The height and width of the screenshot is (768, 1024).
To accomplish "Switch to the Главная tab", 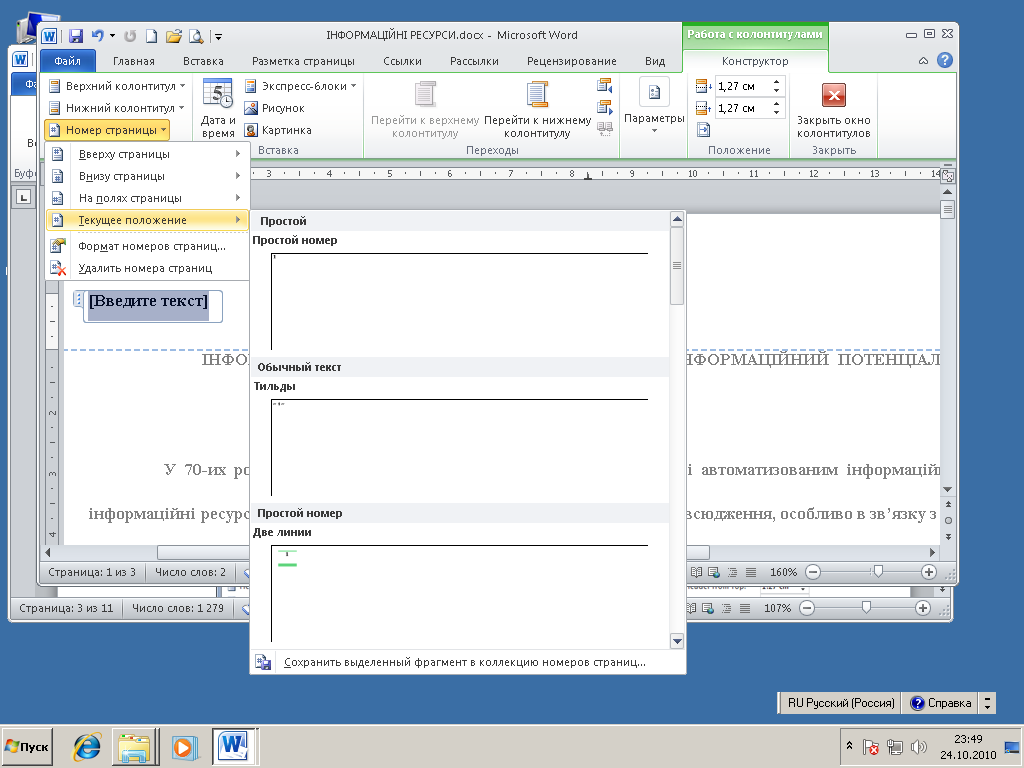I will pyautogui.click(x=133, y=61).
